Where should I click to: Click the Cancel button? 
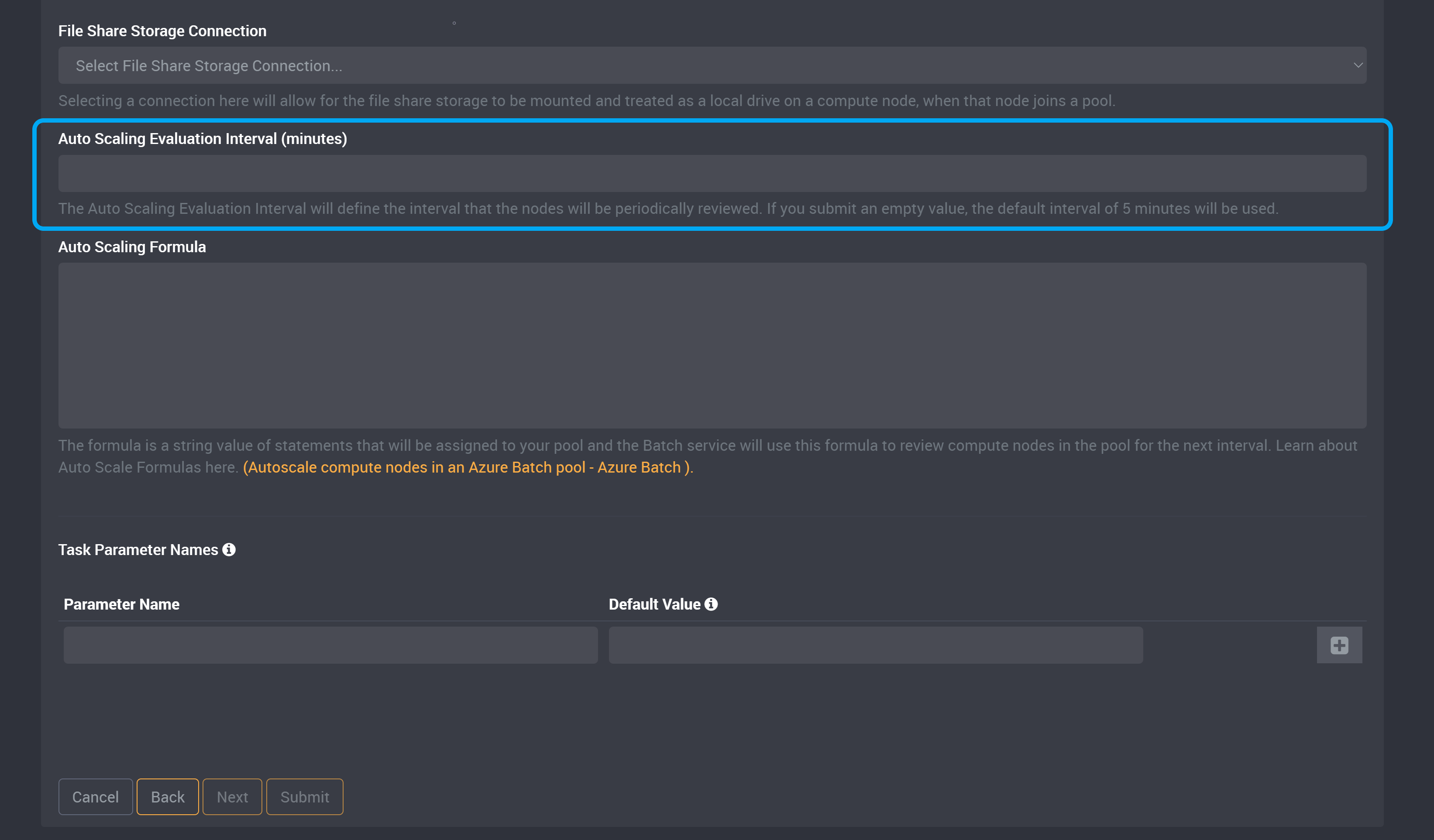click(96, 797)
